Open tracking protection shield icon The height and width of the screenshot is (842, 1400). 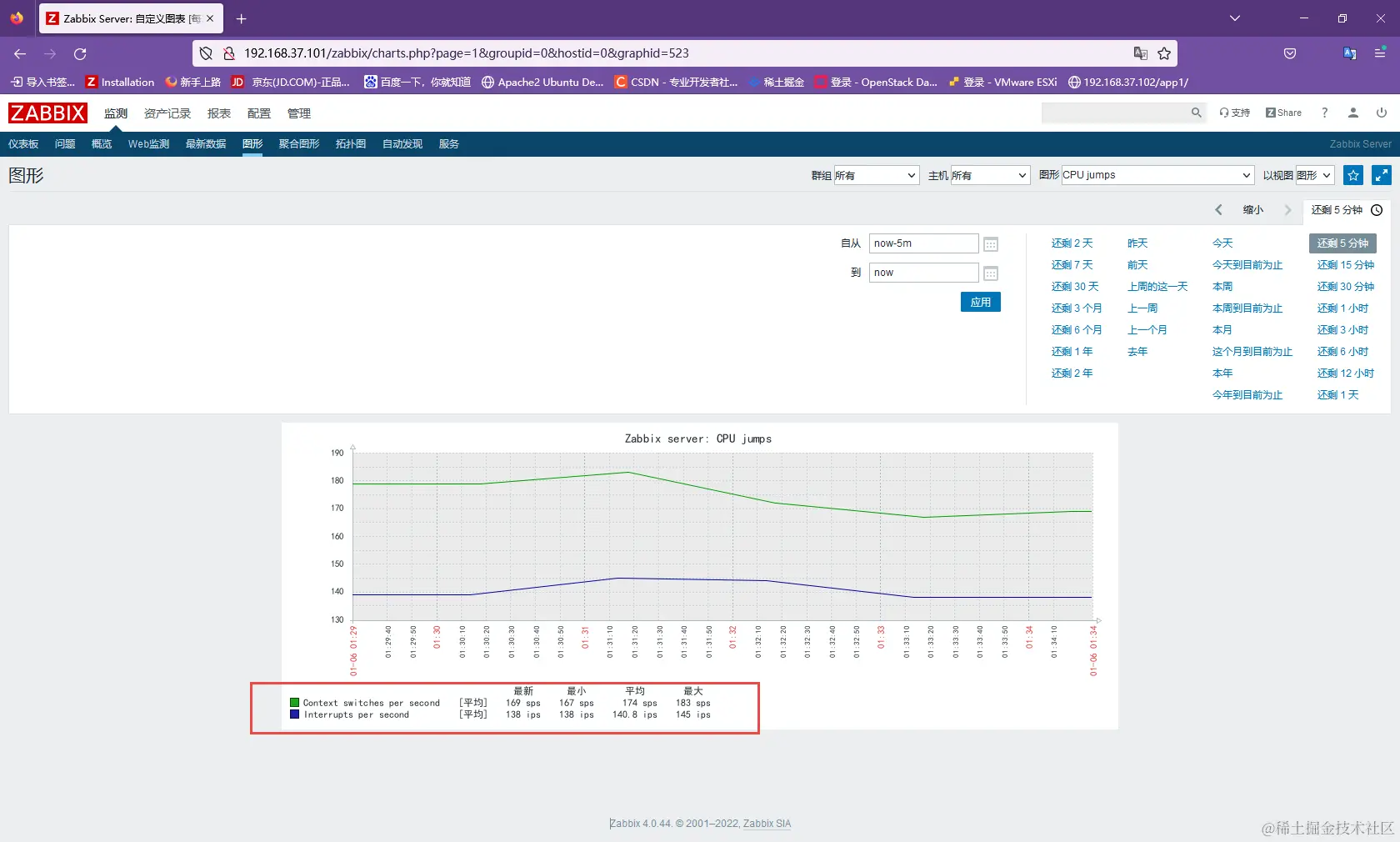(x=206, y=53)
